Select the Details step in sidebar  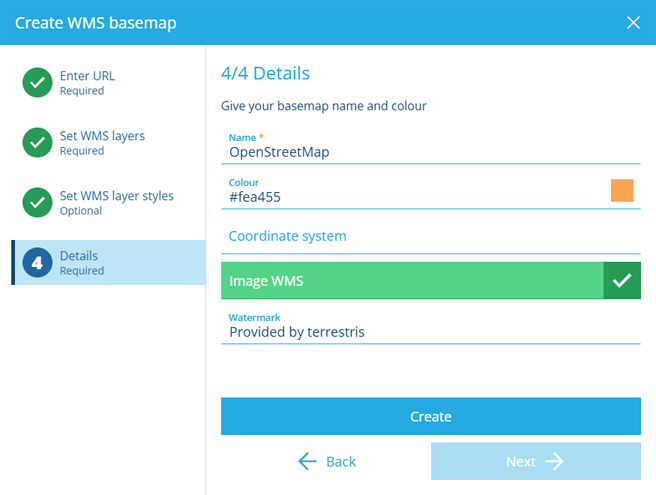coord(109,263)
